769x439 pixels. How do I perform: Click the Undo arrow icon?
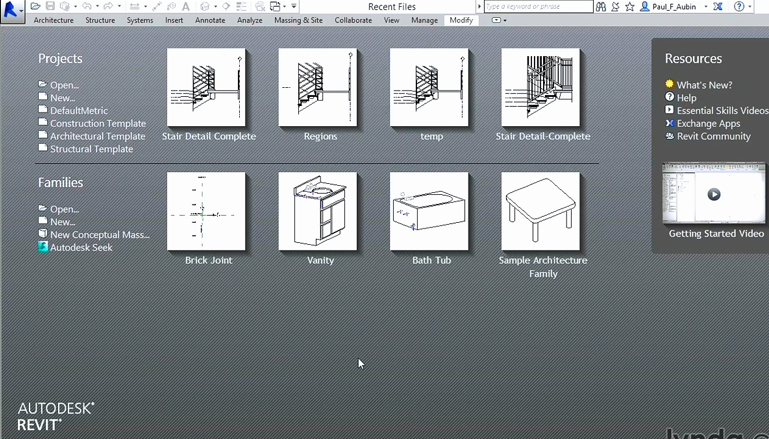pos(87,6)
